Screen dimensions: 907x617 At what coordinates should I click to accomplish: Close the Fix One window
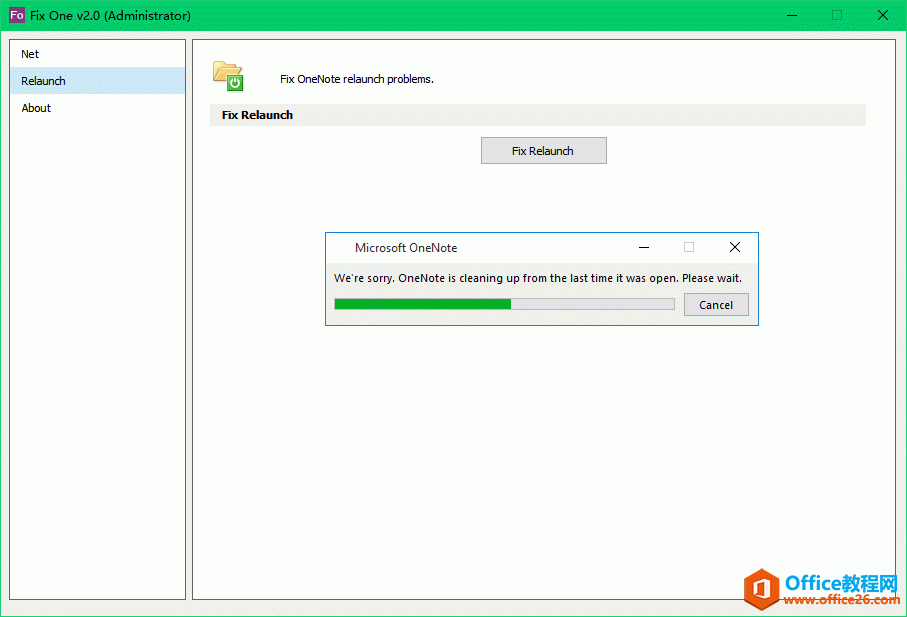(x=883, y=15)
